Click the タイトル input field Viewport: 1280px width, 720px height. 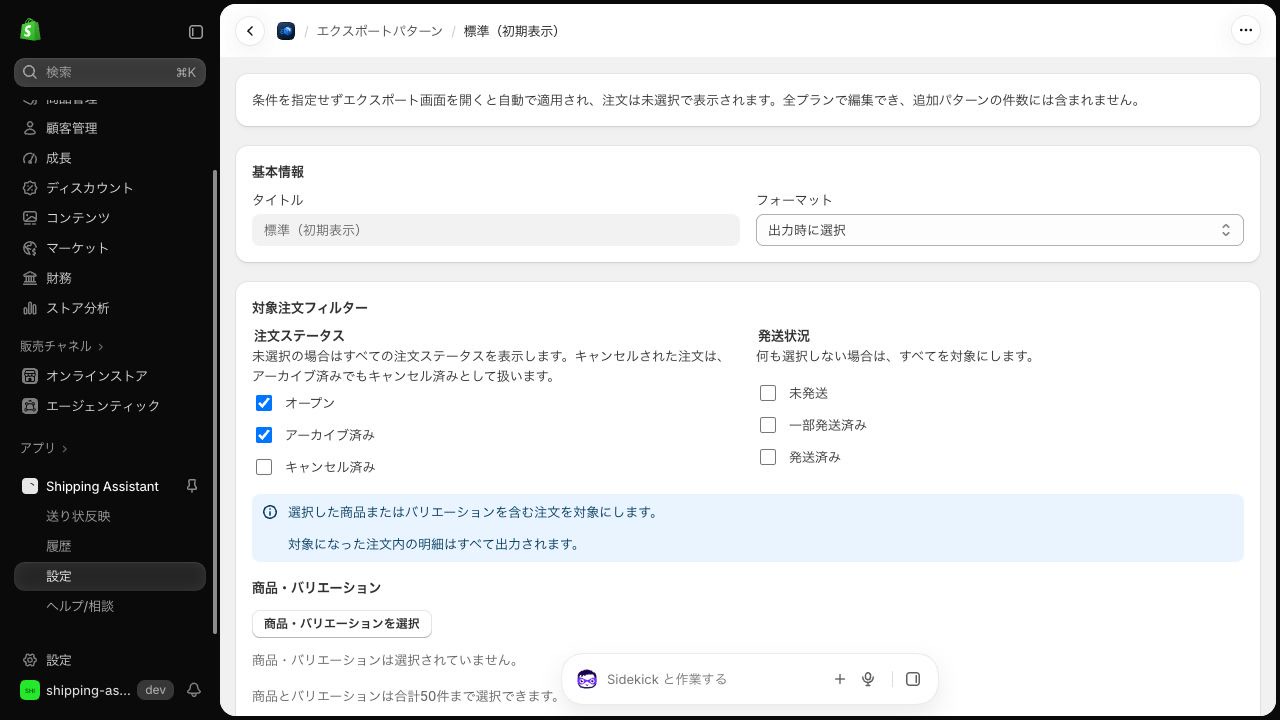pos(496,230)
